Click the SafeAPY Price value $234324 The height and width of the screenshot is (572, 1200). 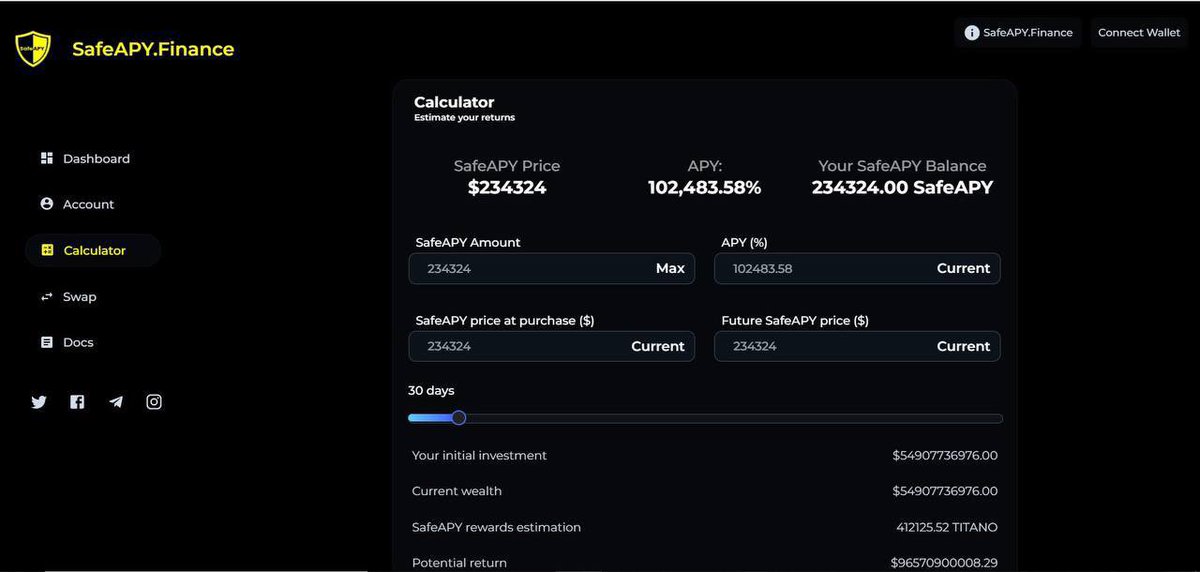coord(507,187)
